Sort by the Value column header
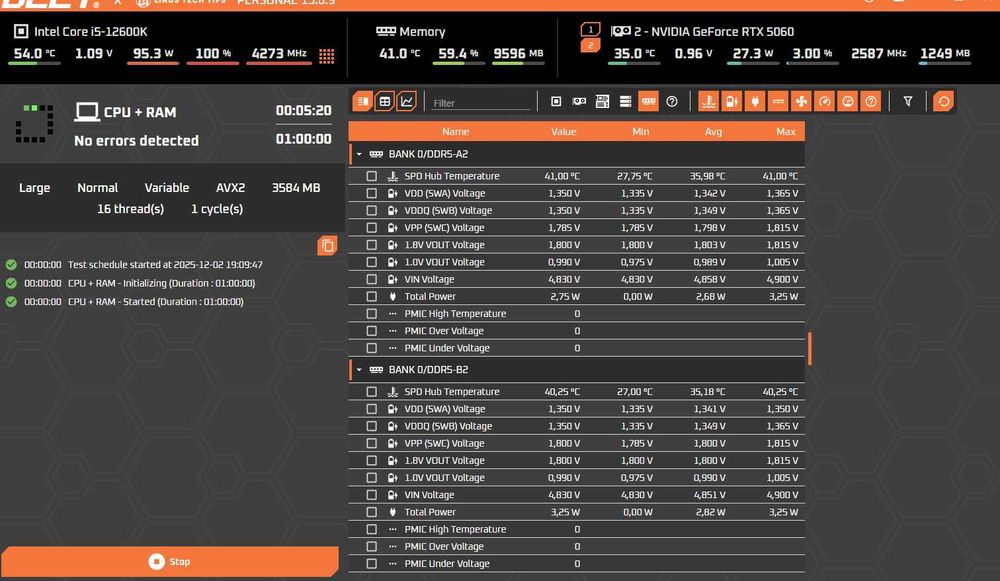Viewport: 1000px width, 581px height. coord(563,131)
